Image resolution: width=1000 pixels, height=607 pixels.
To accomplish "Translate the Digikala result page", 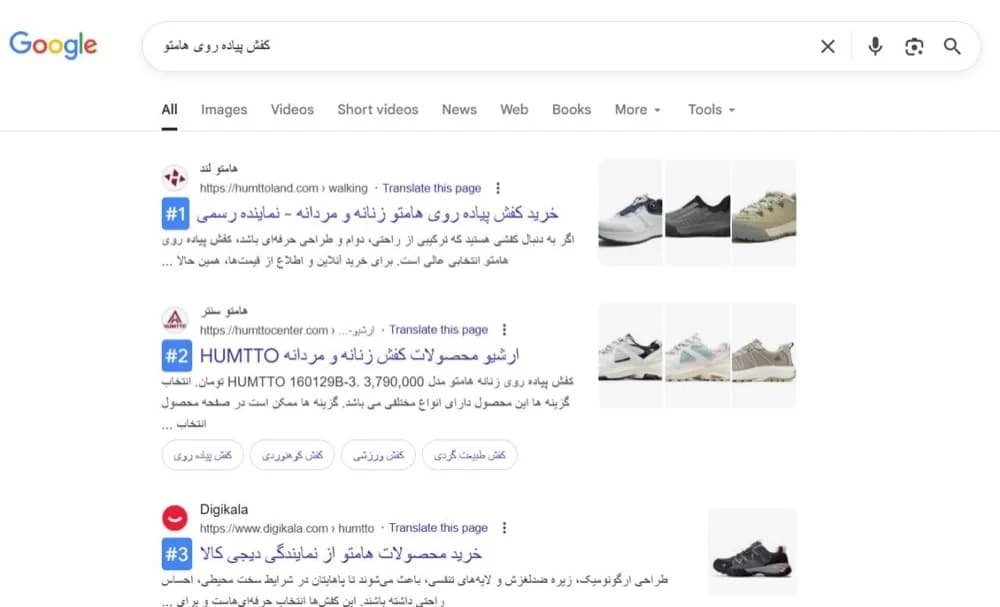I will pyautogui.click(x=438, y=528).
